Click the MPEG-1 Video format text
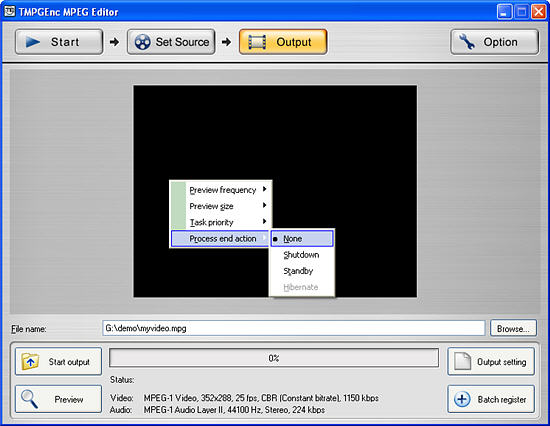Screen dimensions: 550x426 point(261,398)
